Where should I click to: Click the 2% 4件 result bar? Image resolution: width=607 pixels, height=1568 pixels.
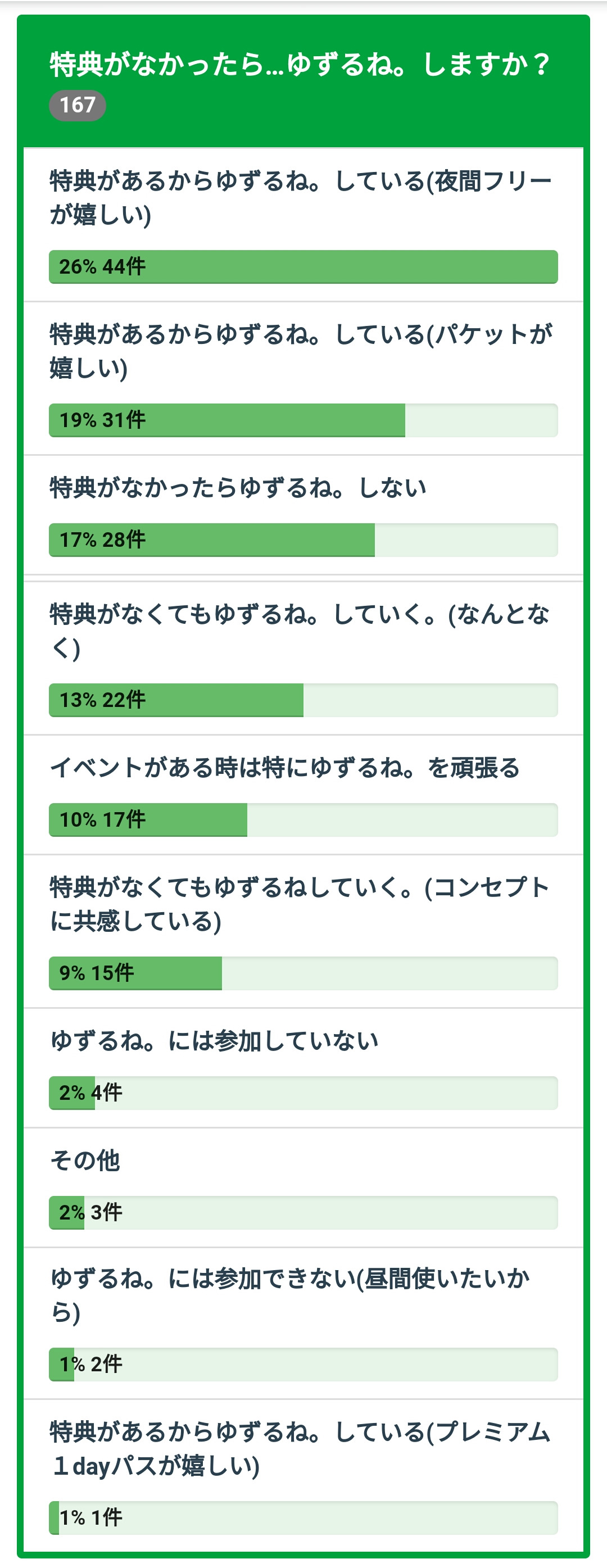tap(303, 1093)
